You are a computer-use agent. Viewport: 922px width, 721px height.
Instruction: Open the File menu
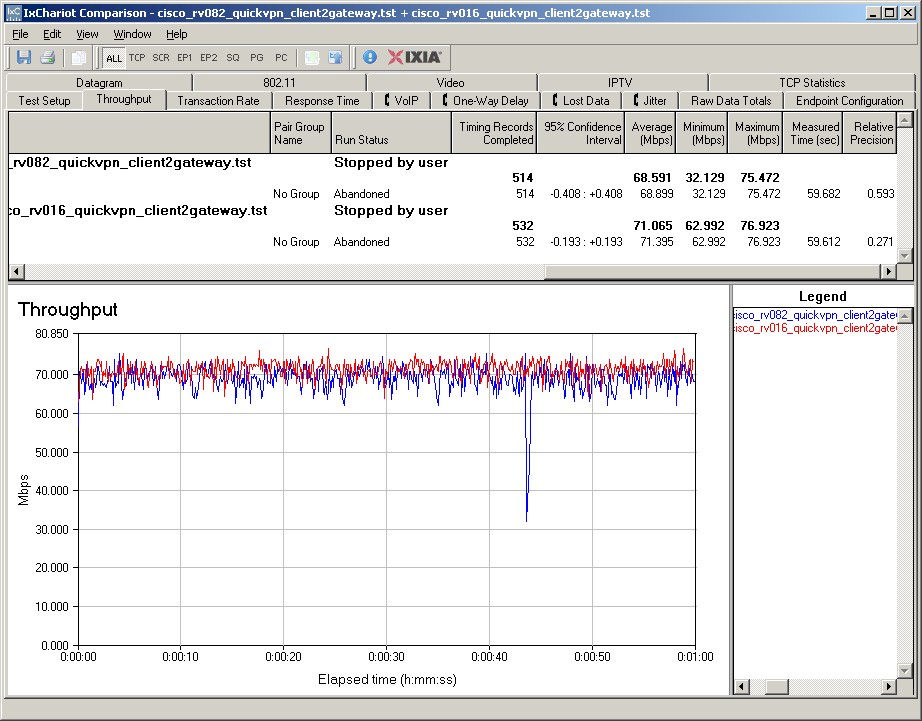tap(20, 34)
